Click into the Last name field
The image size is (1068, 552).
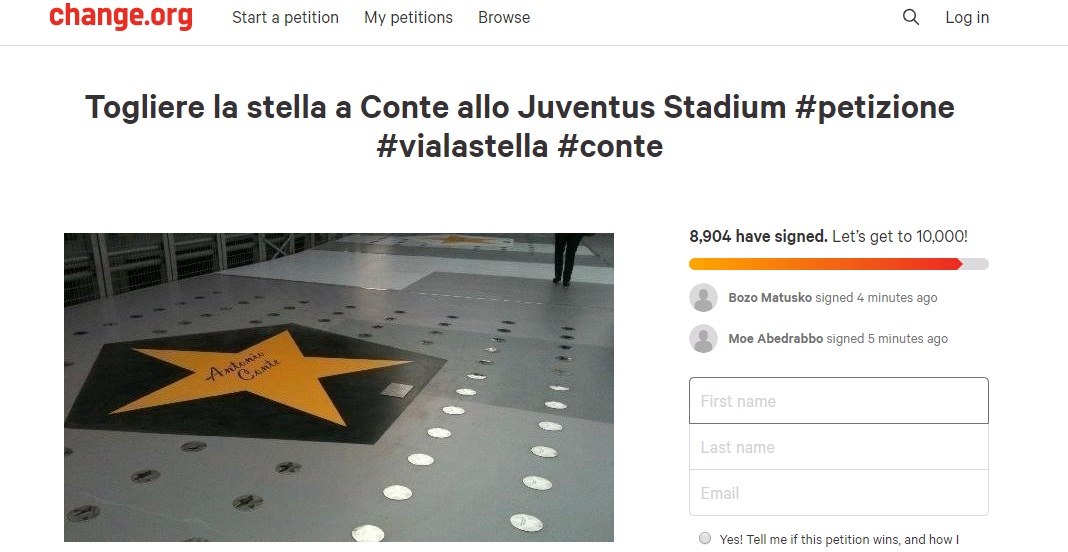coord(838,447)
